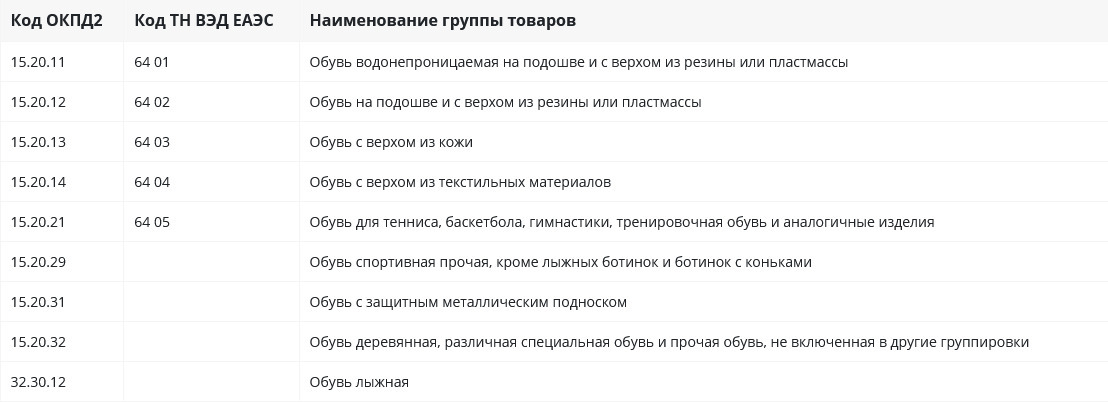Select the OKPD2 code 15.20.32 cell
This screenshot has width=1108, height=402.
coord(38,343)
